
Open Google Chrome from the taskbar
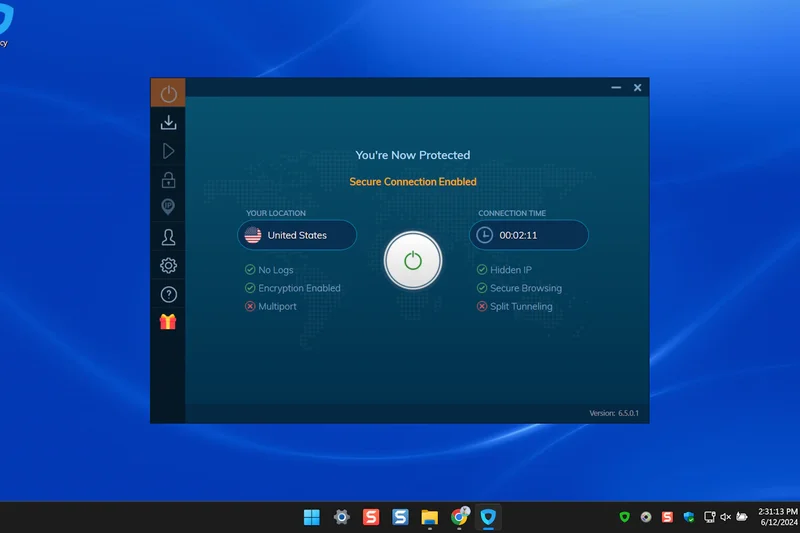click(459, 517)
